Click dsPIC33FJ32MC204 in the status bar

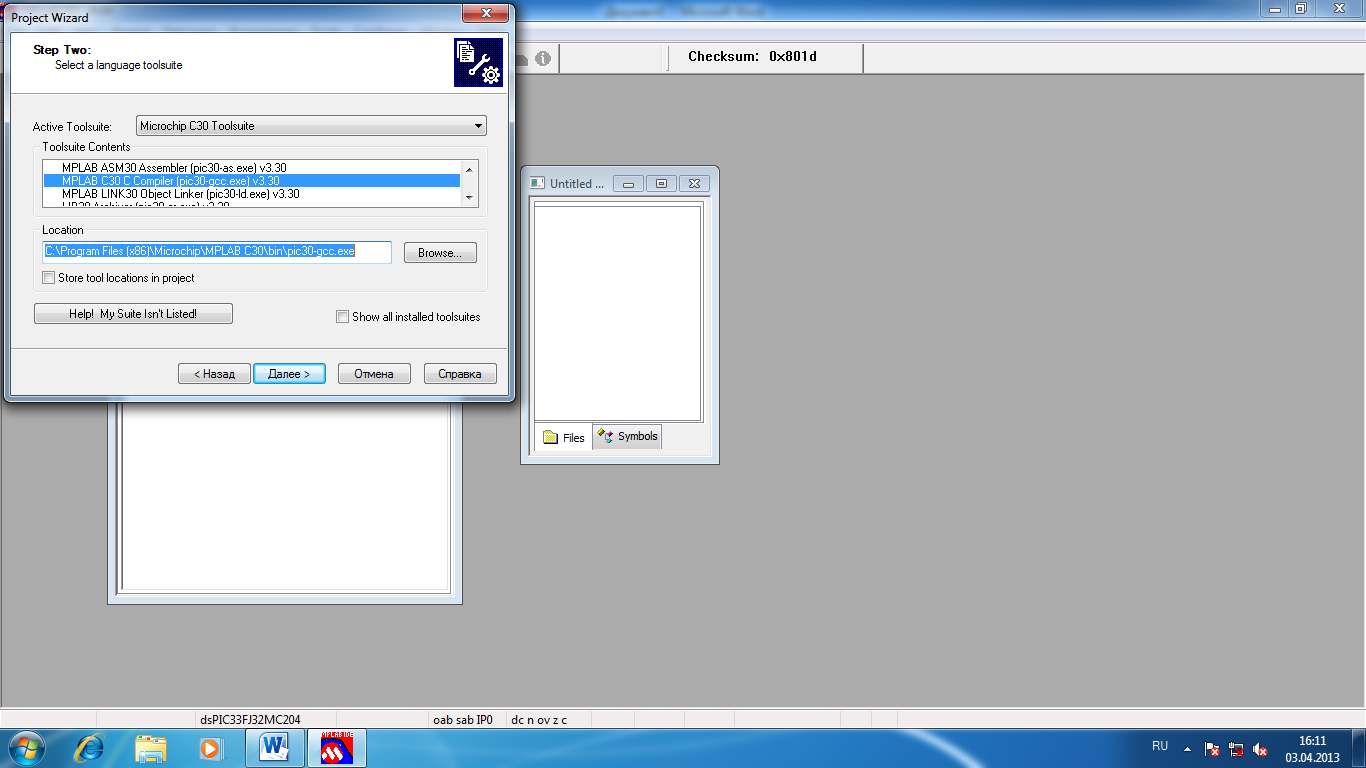tap(251, 719)
